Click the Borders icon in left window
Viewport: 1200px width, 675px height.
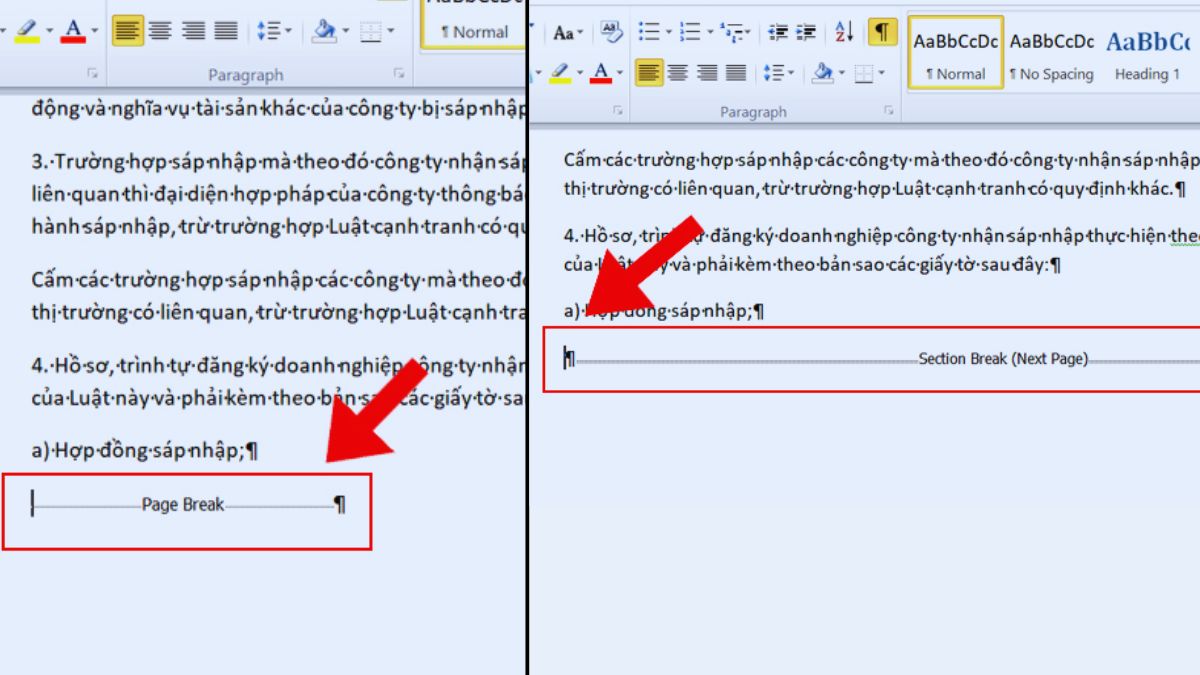[x=370, y=31]
